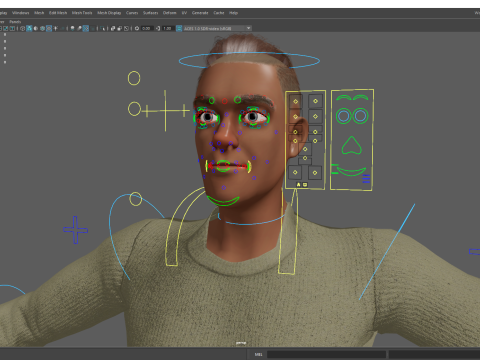Screen dimensions: 480x360
Task: Click the exposure value field 0.00
Action: point(147,28)
